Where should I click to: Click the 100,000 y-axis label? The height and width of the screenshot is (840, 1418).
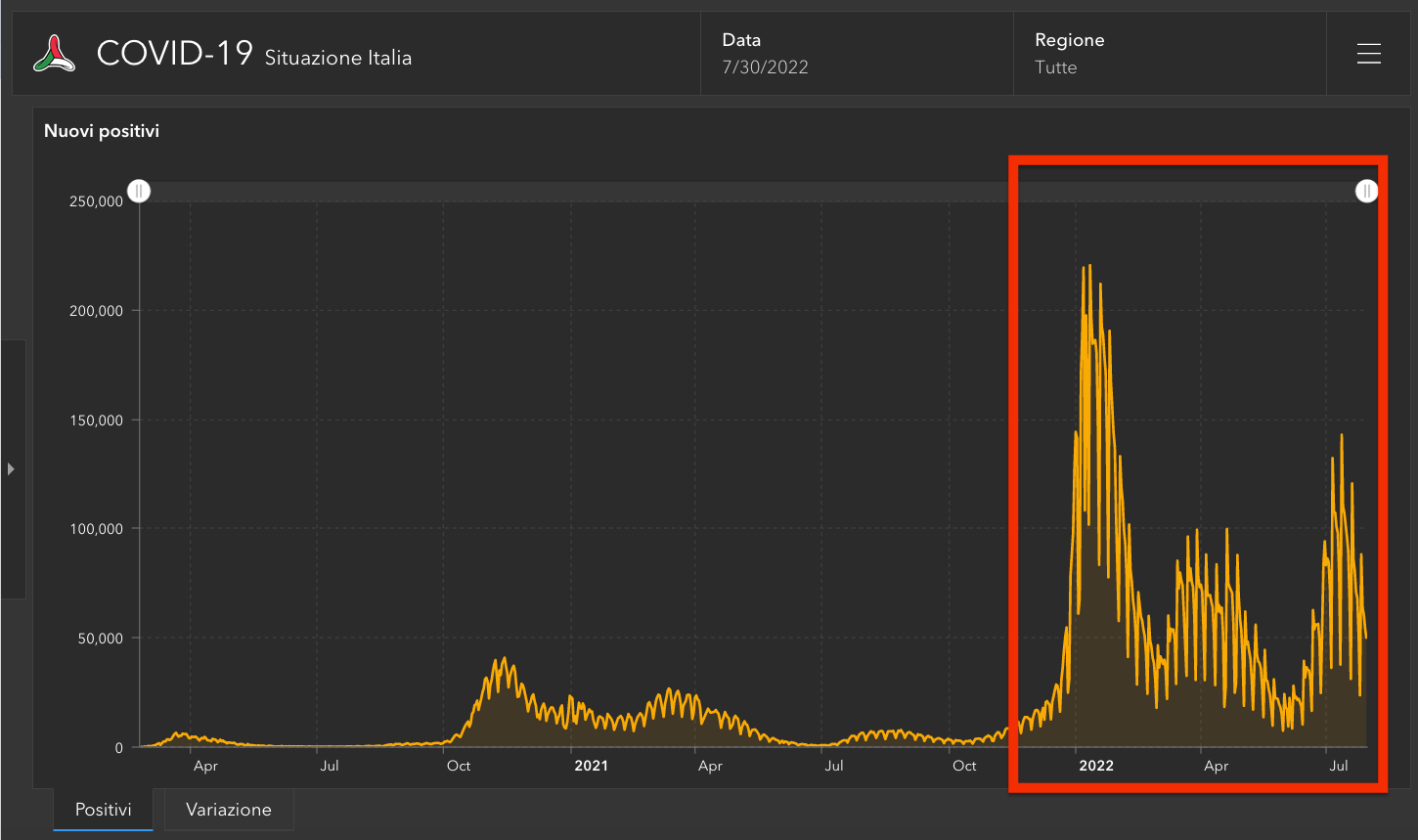click(x=96, y=529)
